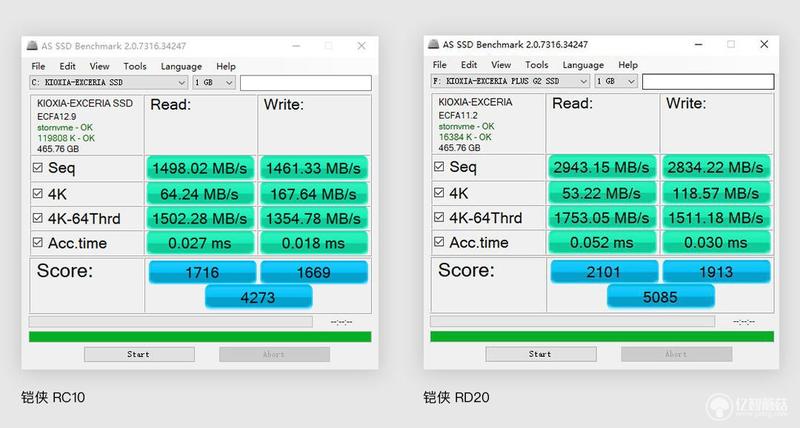
Task: Select 4K write value 167.64 MB/s
Action: point(314,194)
